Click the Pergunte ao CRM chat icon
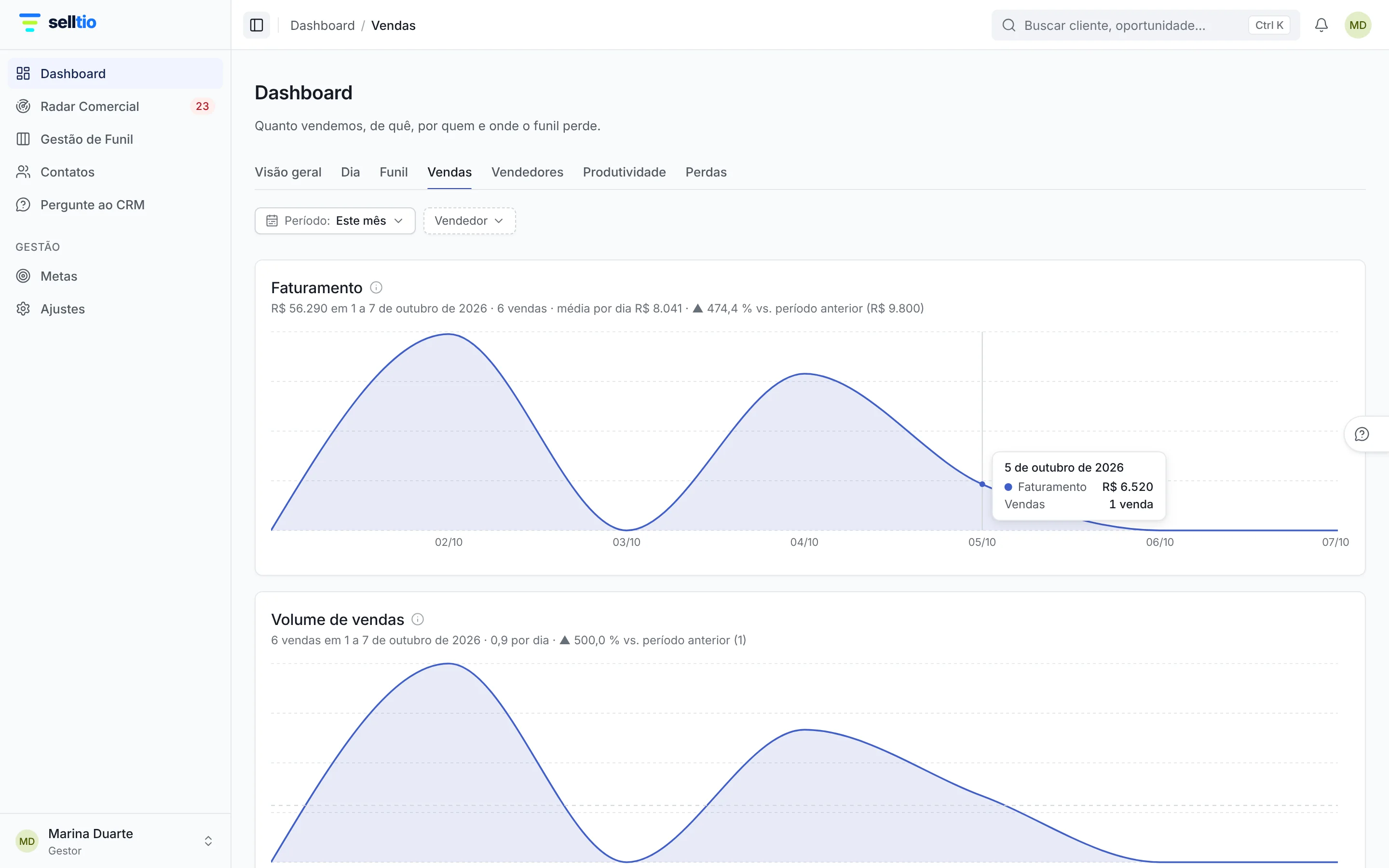Image resolution: width=1389 pixels, height=868 pixels. 23,204
